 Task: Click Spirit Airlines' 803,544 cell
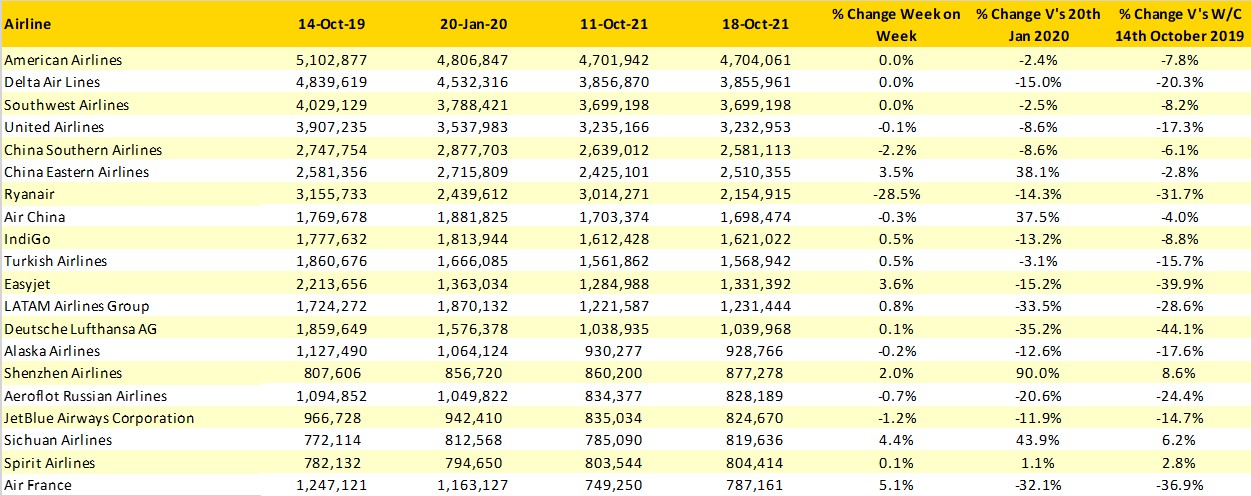615,463
